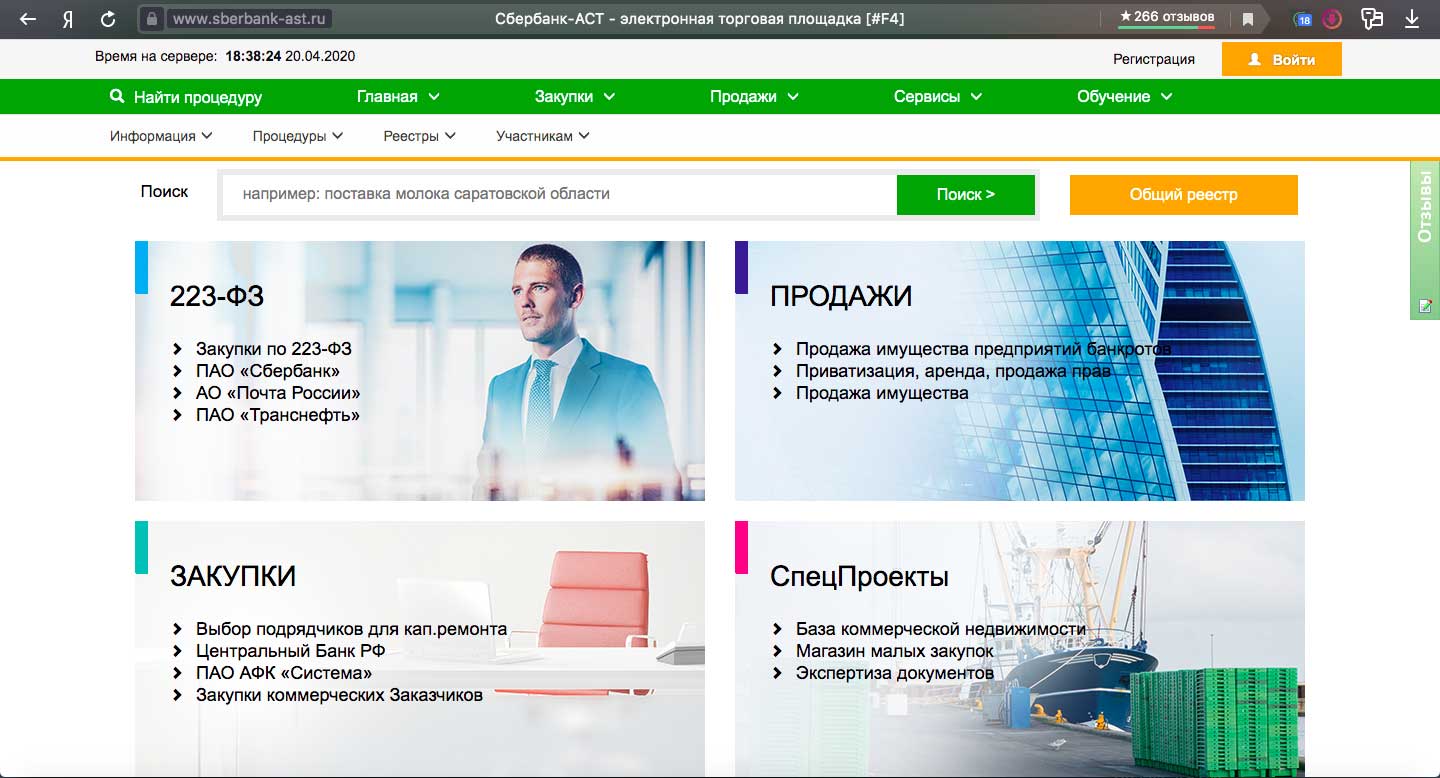Open the Найти процедуру search link
This screenshot has width=1440, height=778.
tap(197, 97)
